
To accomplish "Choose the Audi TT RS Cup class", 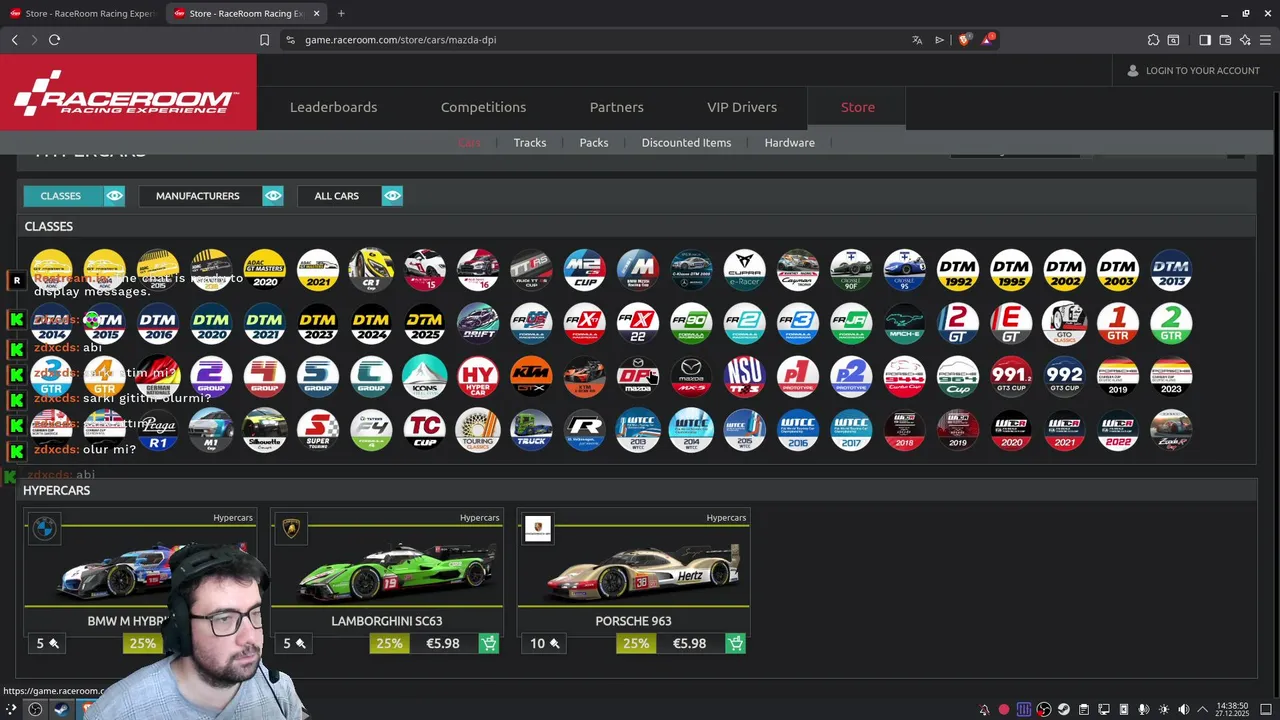I will point(531,269).
